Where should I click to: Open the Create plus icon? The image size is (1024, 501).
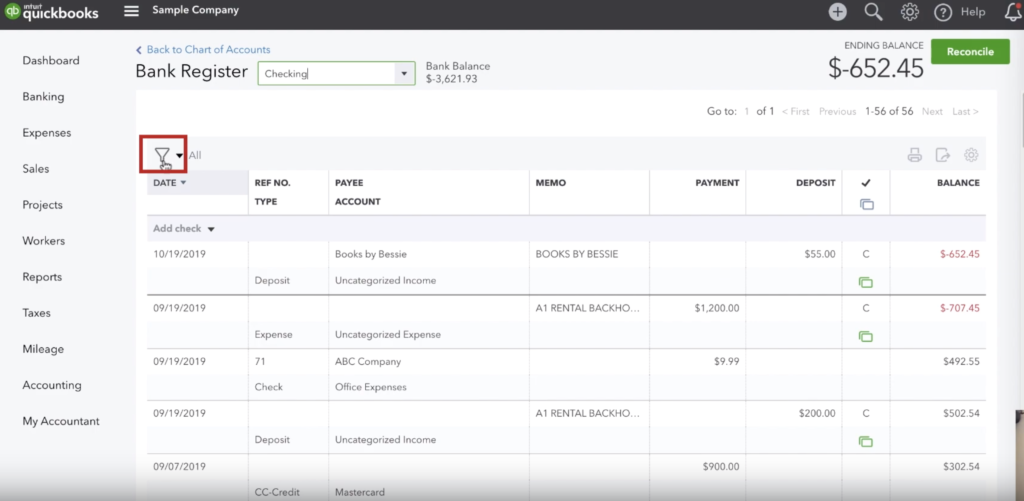pyautogui.click(x=838, y=12)
